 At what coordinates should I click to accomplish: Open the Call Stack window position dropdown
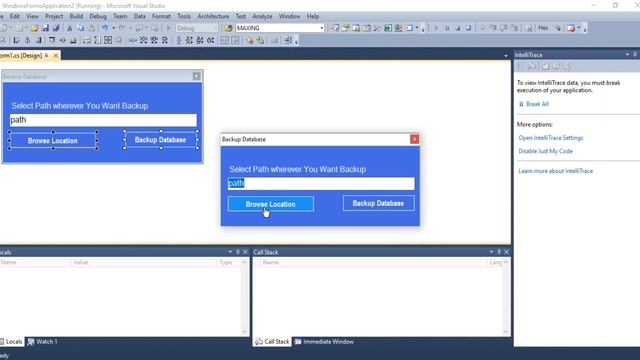(491, 252)
